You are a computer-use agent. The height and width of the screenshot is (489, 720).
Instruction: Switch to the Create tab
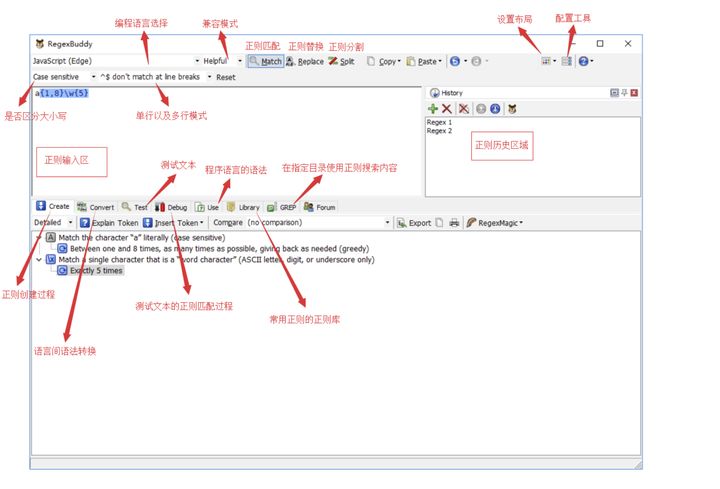53,206
